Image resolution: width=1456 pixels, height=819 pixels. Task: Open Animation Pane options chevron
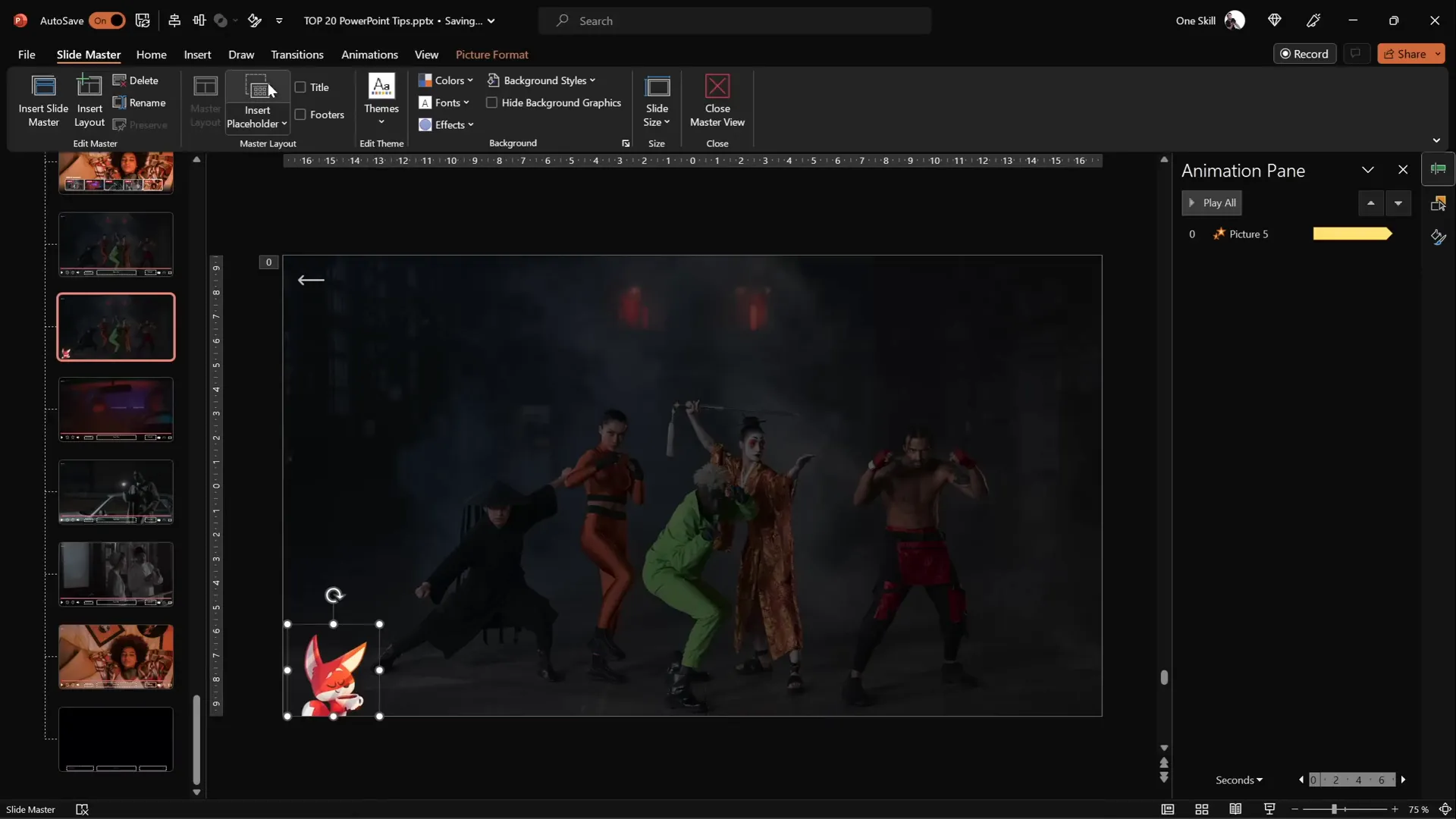(1368, 171)
